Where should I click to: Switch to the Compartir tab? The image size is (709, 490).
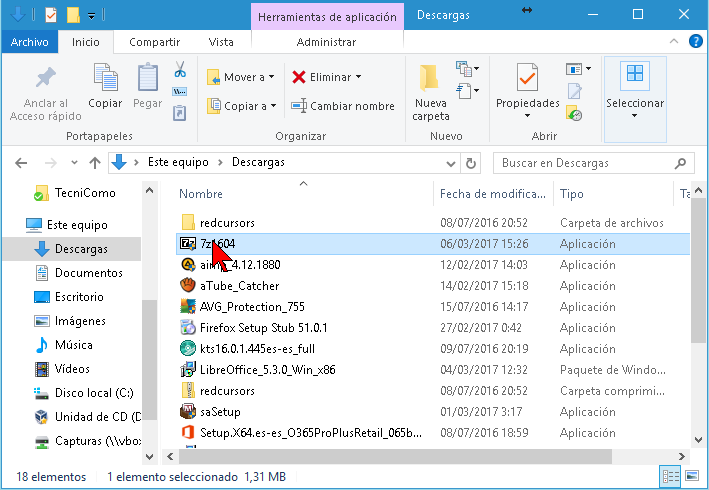pos(154,42)
